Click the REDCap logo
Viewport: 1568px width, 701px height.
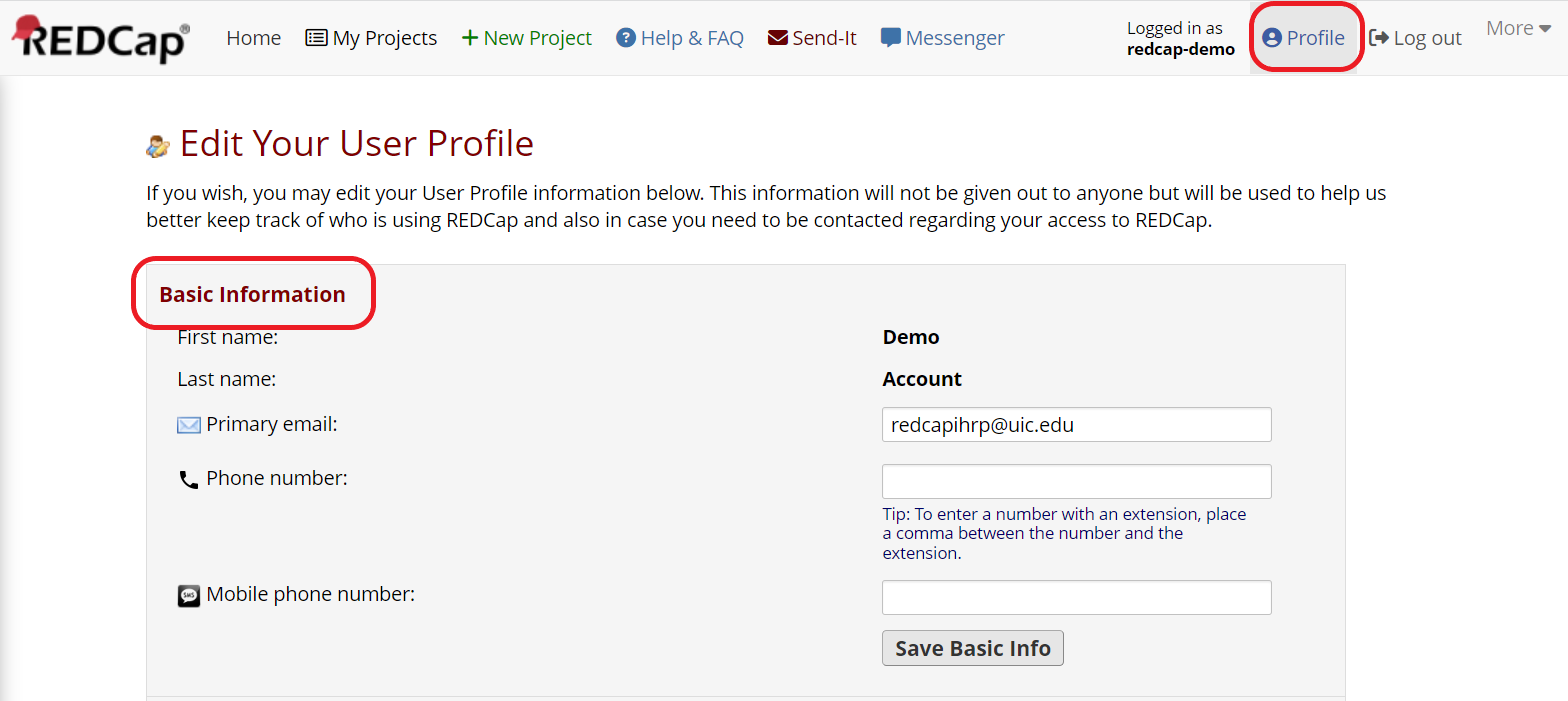coord(100,38)
